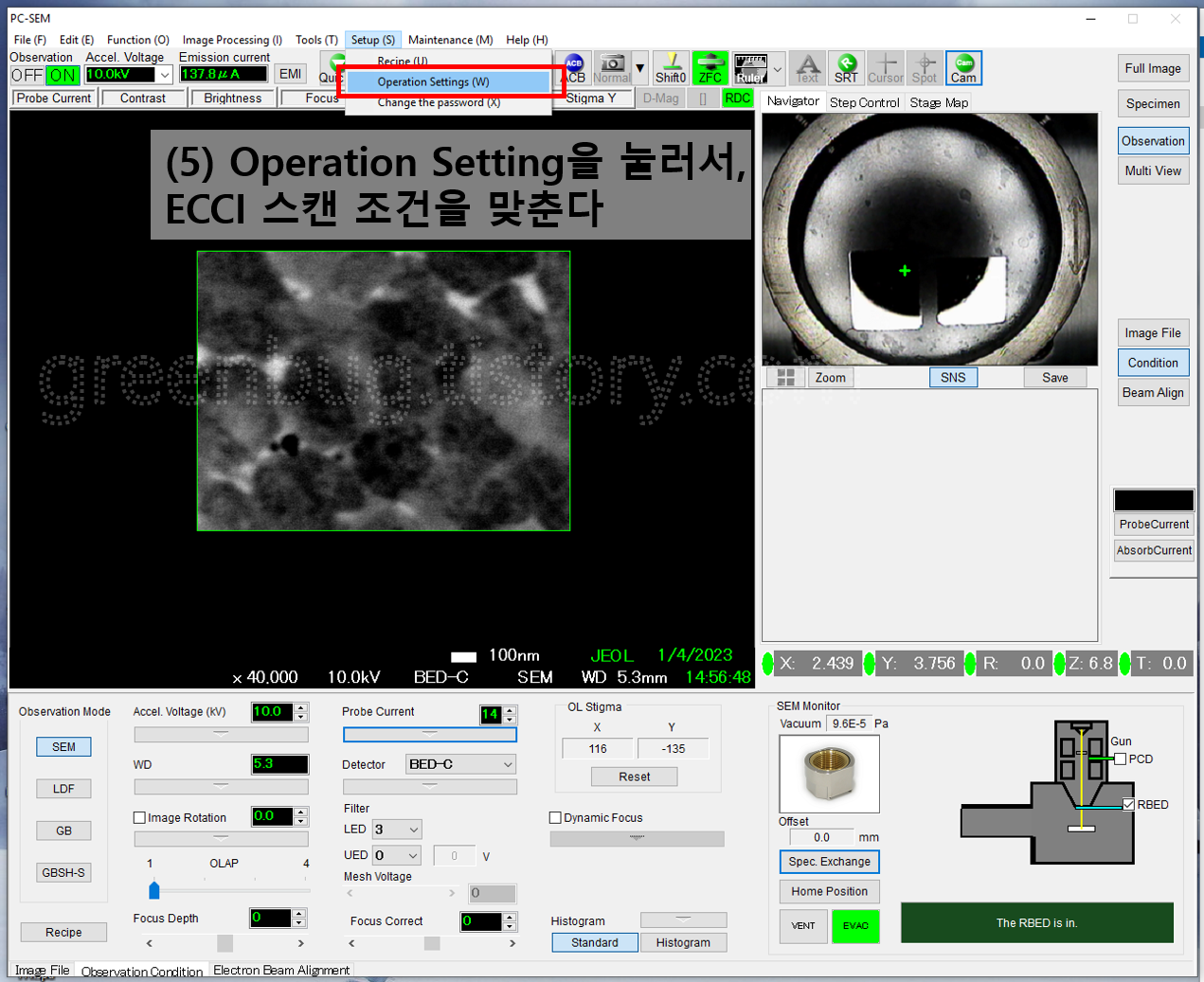Toggle the green ZFC icon
Screen dimensions: 1204x982
[710, 68]
